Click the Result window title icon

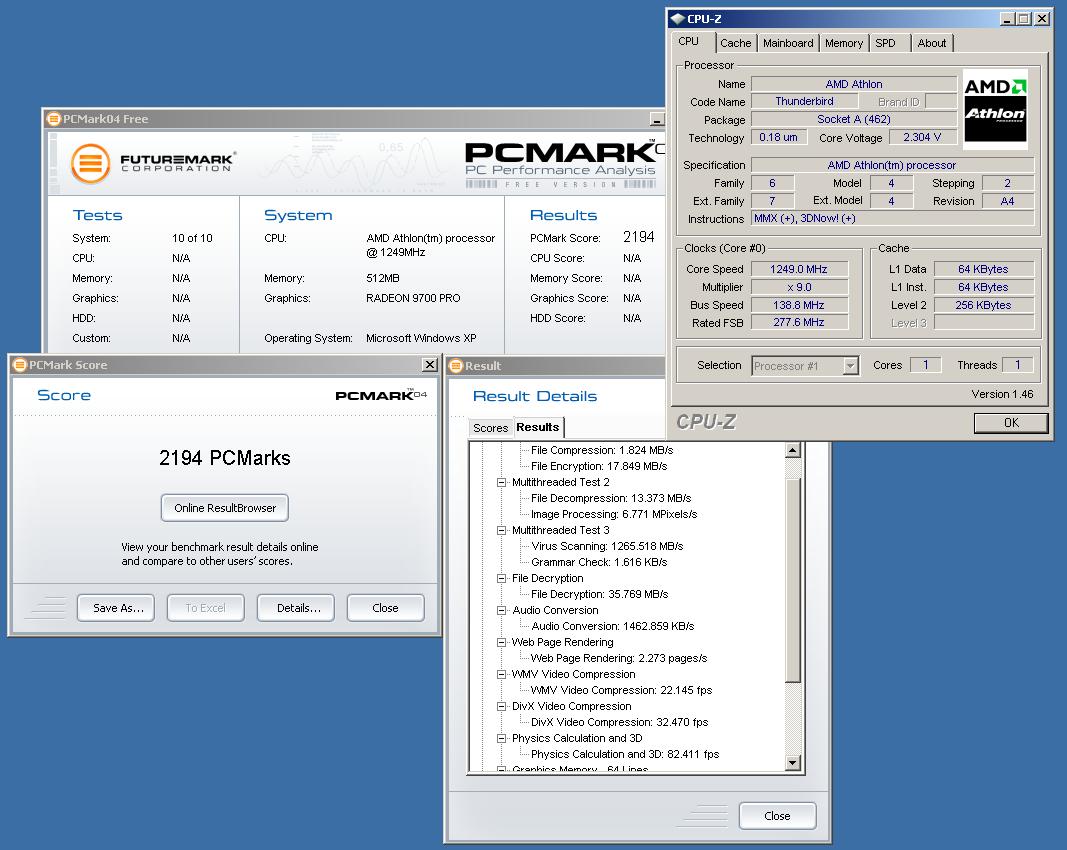pyautogui.click(x=456, y=366)
